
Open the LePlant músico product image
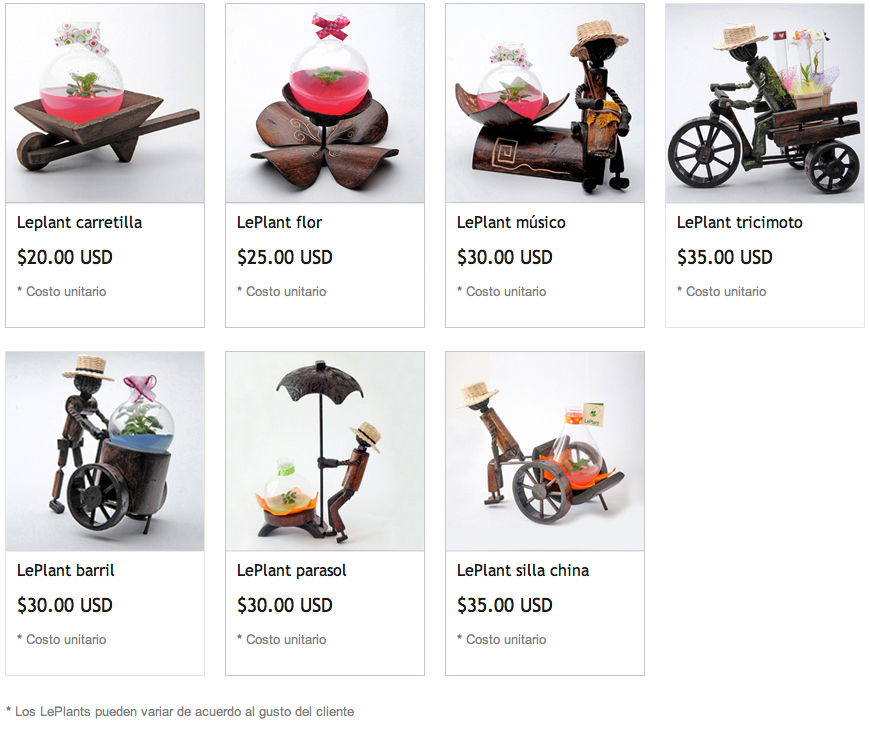(x=545, y=103)
